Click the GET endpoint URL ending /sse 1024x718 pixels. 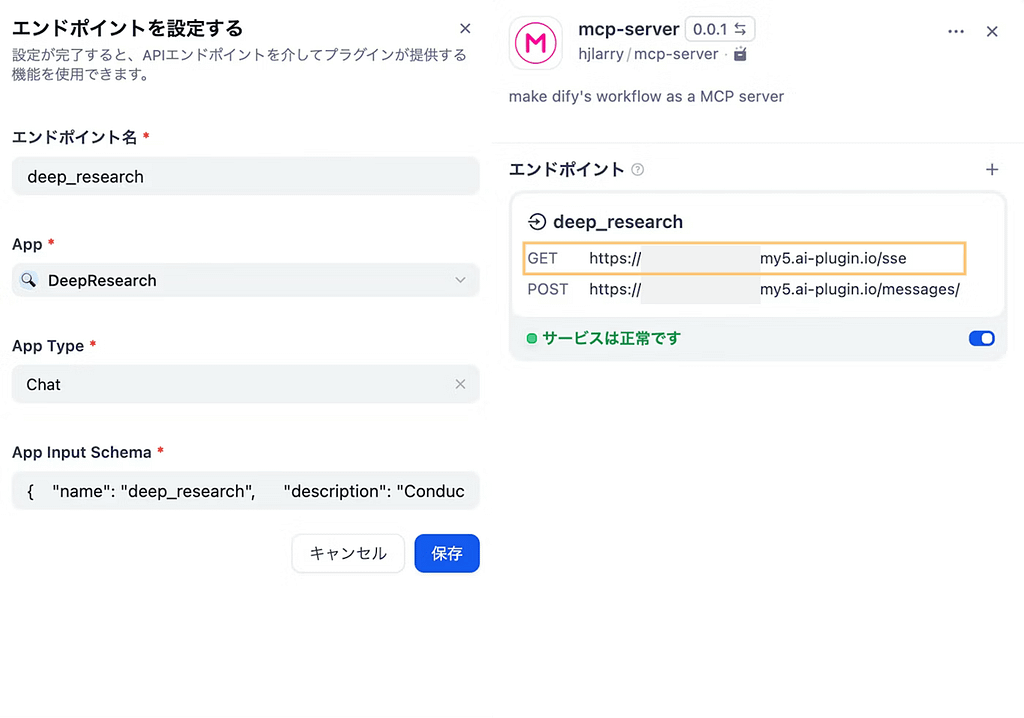tap(746, 258)
